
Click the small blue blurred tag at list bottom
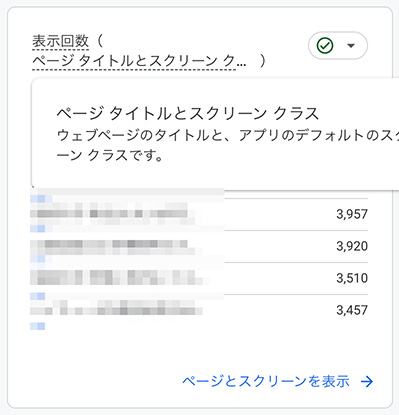coord(38,326)
